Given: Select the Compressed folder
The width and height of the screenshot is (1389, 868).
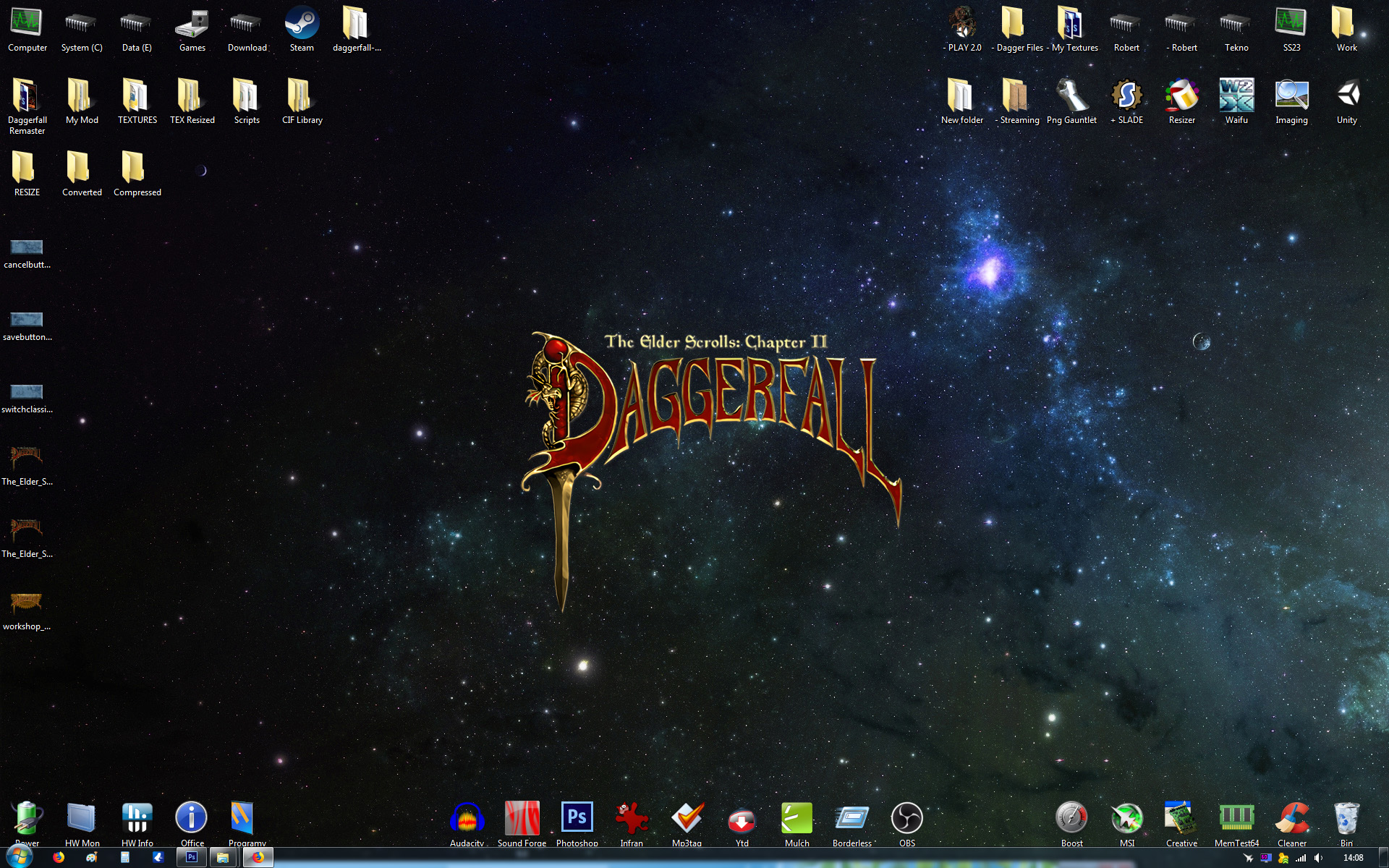Looking at the screenshot, I should tap(137, 175).
